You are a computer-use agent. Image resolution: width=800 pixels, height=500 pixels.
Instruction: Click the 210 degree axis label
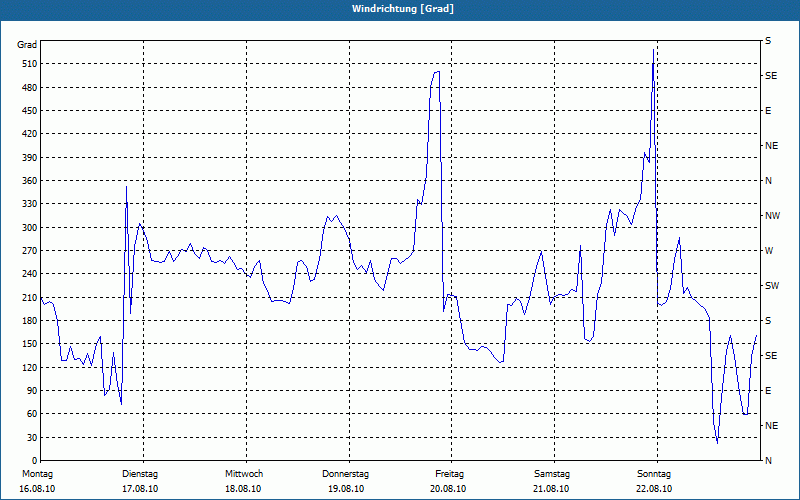pyautogui.click(x=30, y=297)
